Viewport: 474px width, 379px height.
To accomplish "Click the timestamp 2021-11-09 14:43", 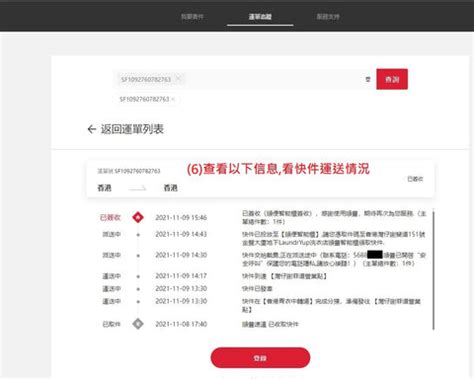I will 181,234.
